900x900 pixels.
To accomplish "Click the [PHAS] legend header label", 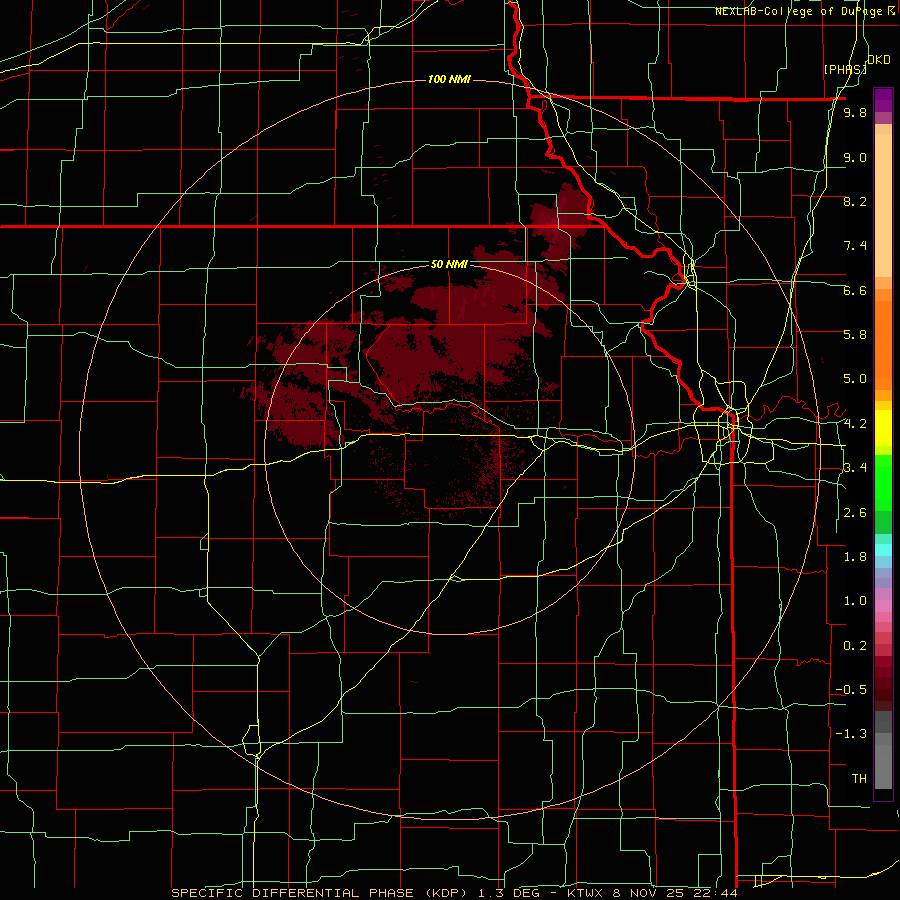I will [x=845, y=69].
